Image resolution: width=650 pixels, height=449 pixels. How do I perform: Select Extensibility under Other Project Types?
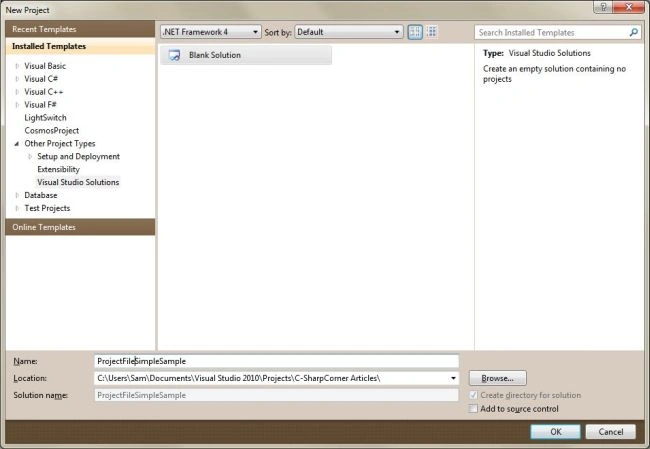(58, 169)
